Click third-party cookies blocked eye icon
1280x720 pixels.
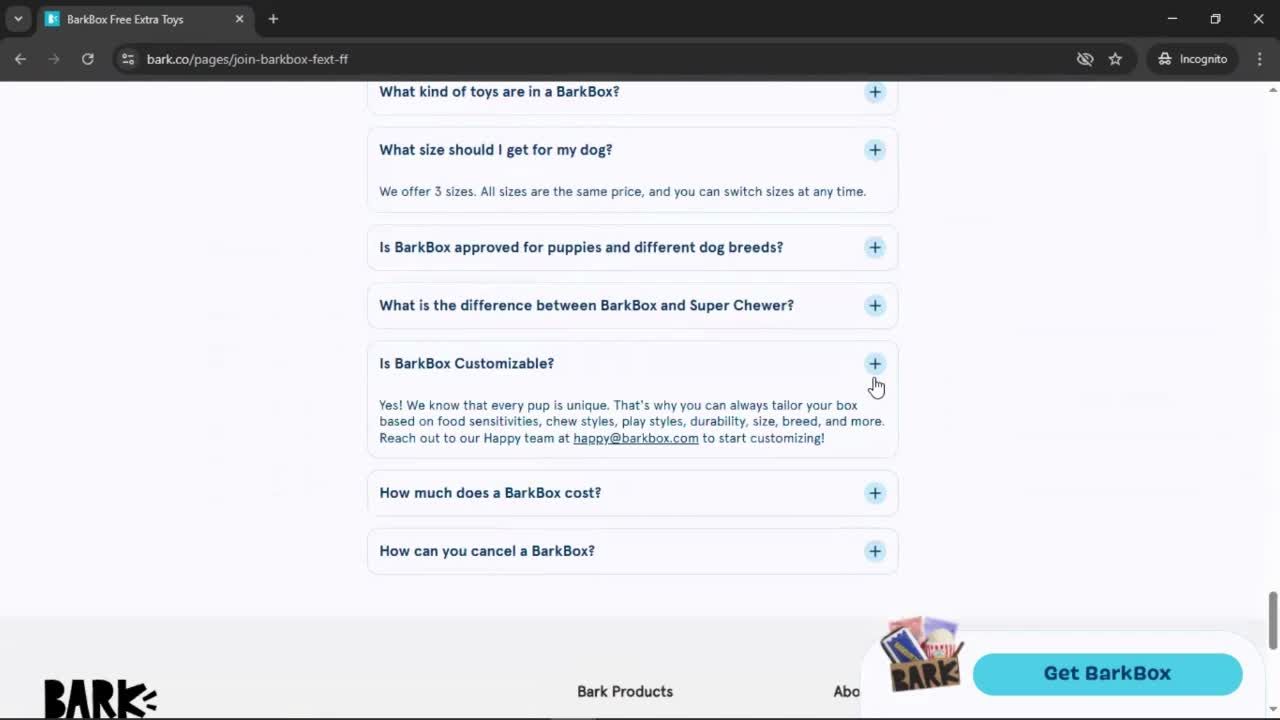click(x=1085, y=59)
